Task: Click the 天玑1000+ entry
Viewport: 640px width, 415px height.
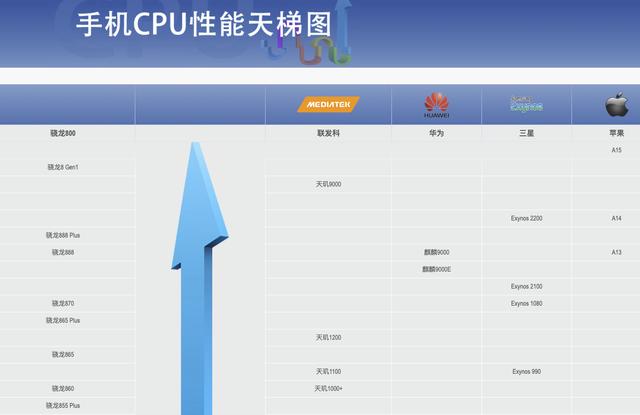Action: [x=328, y=388]
